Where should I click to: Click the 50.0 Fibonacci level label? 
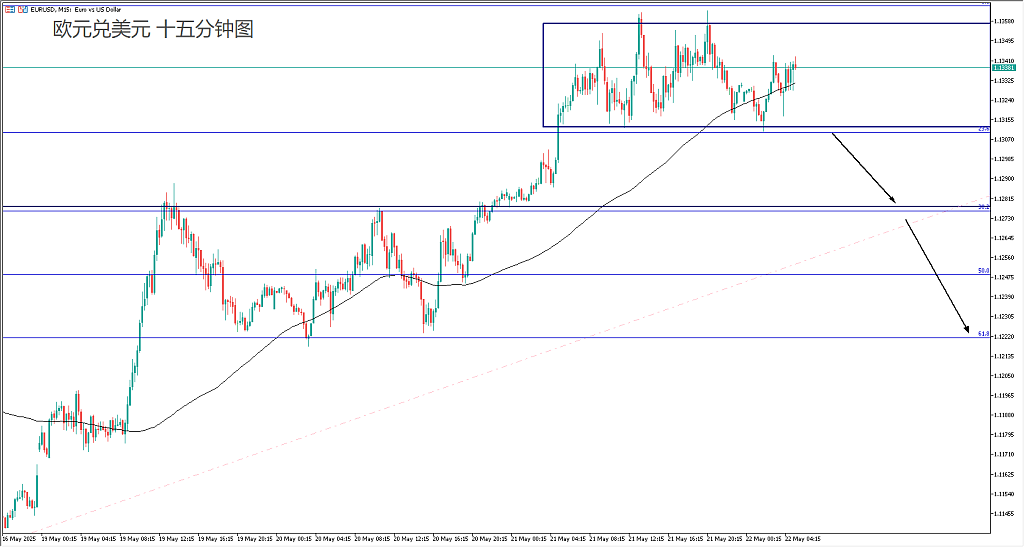(984, 270)
